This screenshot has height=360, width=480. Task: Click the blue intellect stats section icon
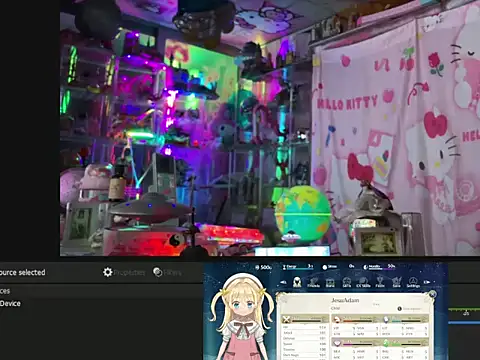386,320
